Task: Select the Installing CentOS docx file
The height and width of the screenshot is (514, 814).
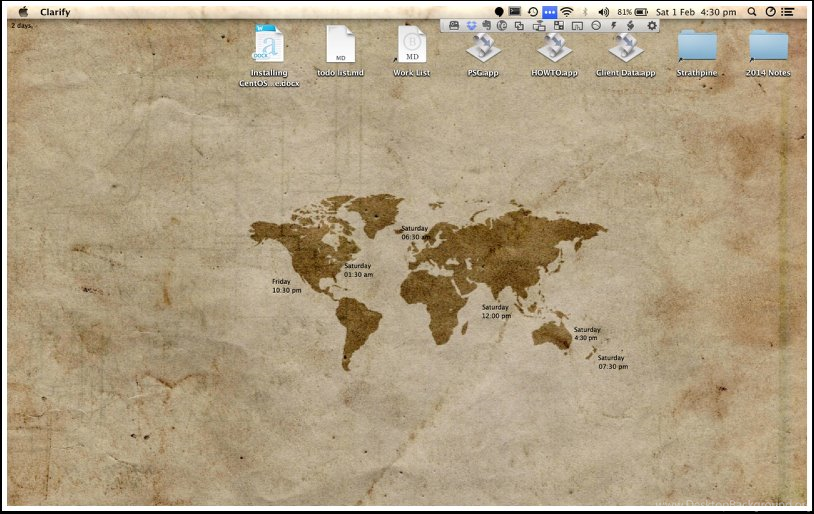Action: pyautogui.click(x=268, y=46)
